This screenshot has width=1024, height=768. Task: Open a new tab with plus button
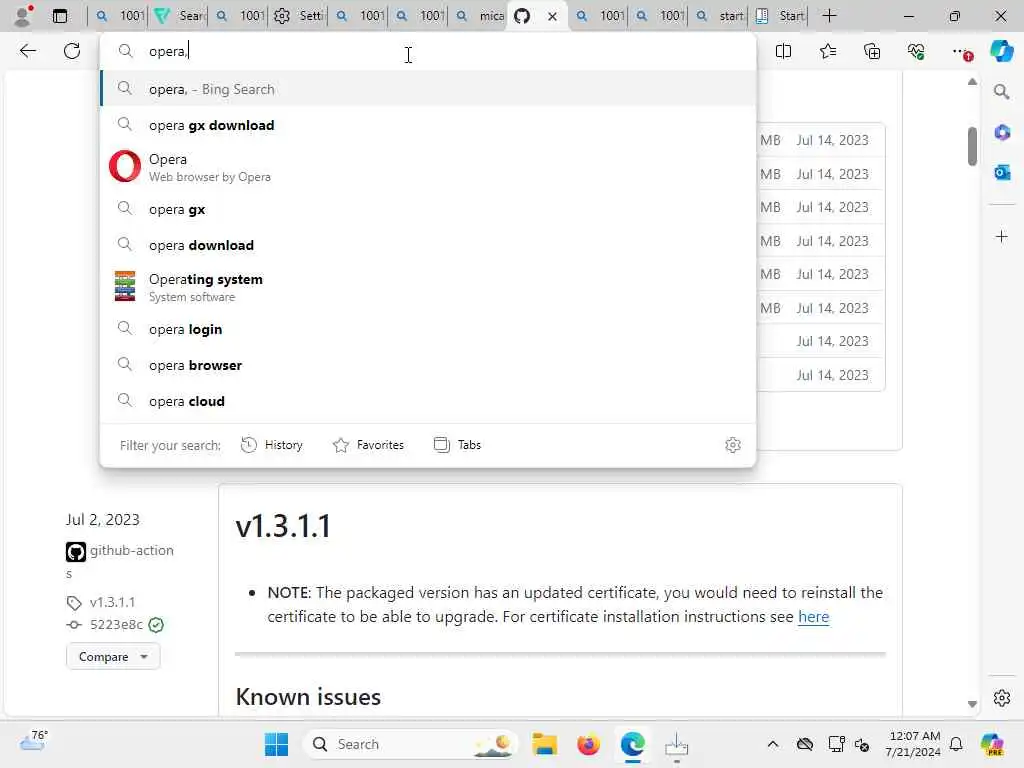click(829, 16)
